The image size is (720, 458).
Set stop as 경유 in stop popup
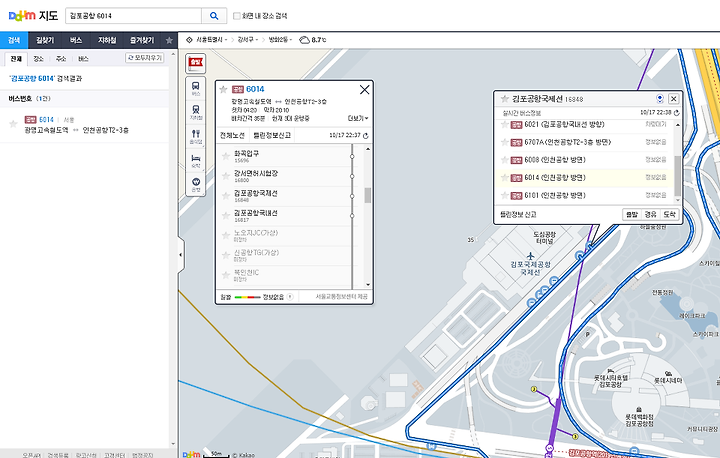(651, 215)
